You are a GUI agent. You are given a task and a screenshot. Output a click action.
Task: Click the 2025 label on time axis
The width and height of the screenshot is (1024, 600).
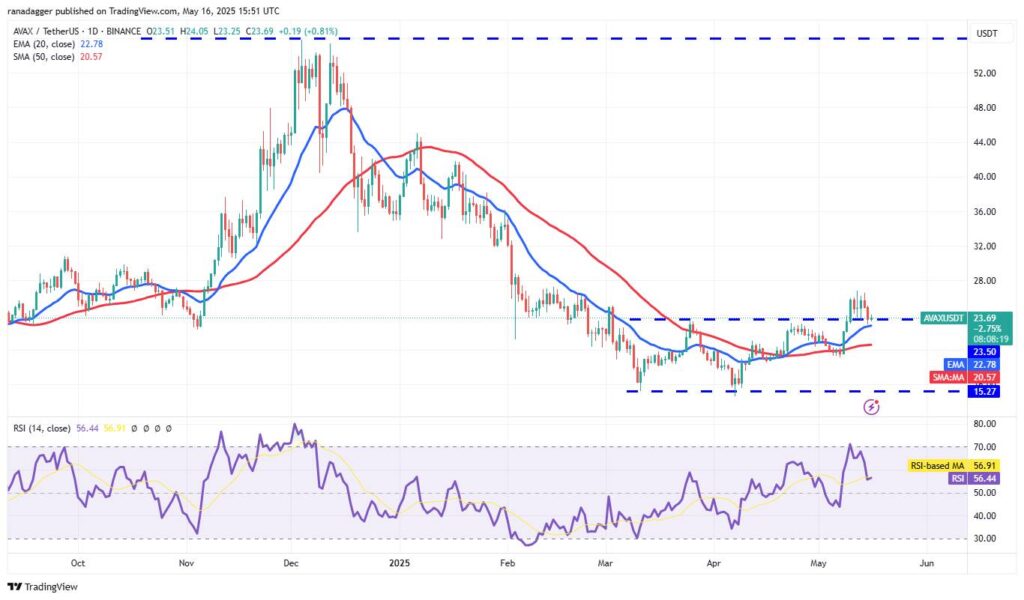point(399,563)
